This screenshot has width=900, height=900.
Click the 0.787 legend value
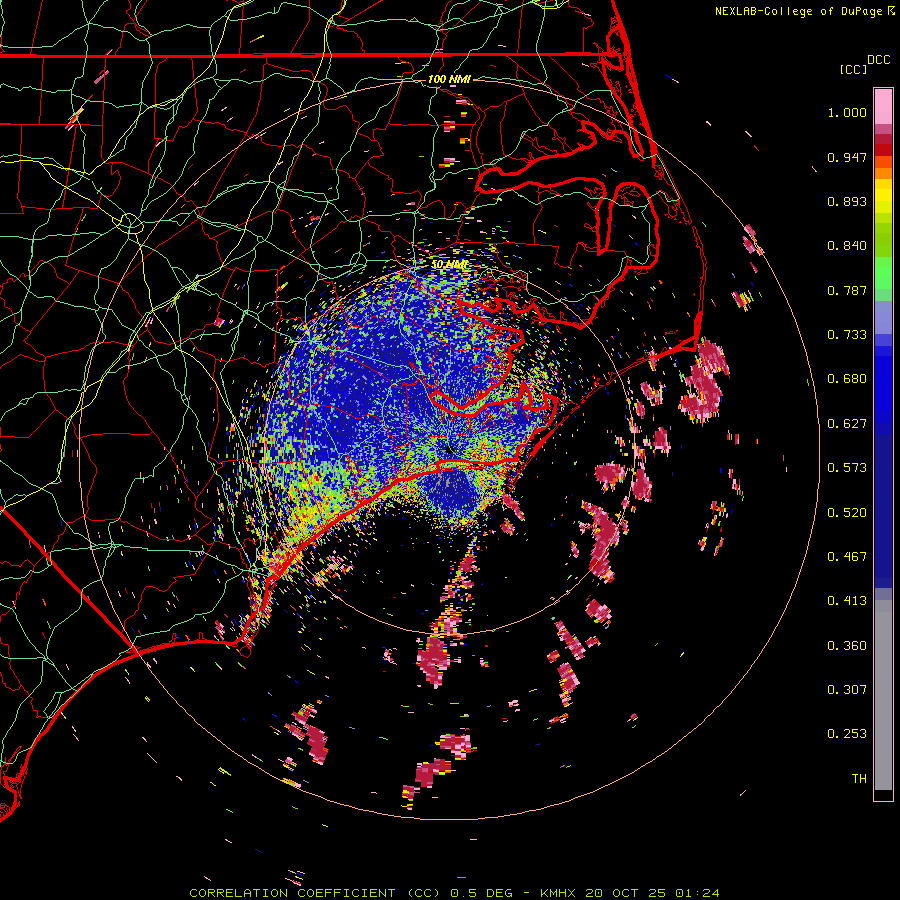[847, 290]
